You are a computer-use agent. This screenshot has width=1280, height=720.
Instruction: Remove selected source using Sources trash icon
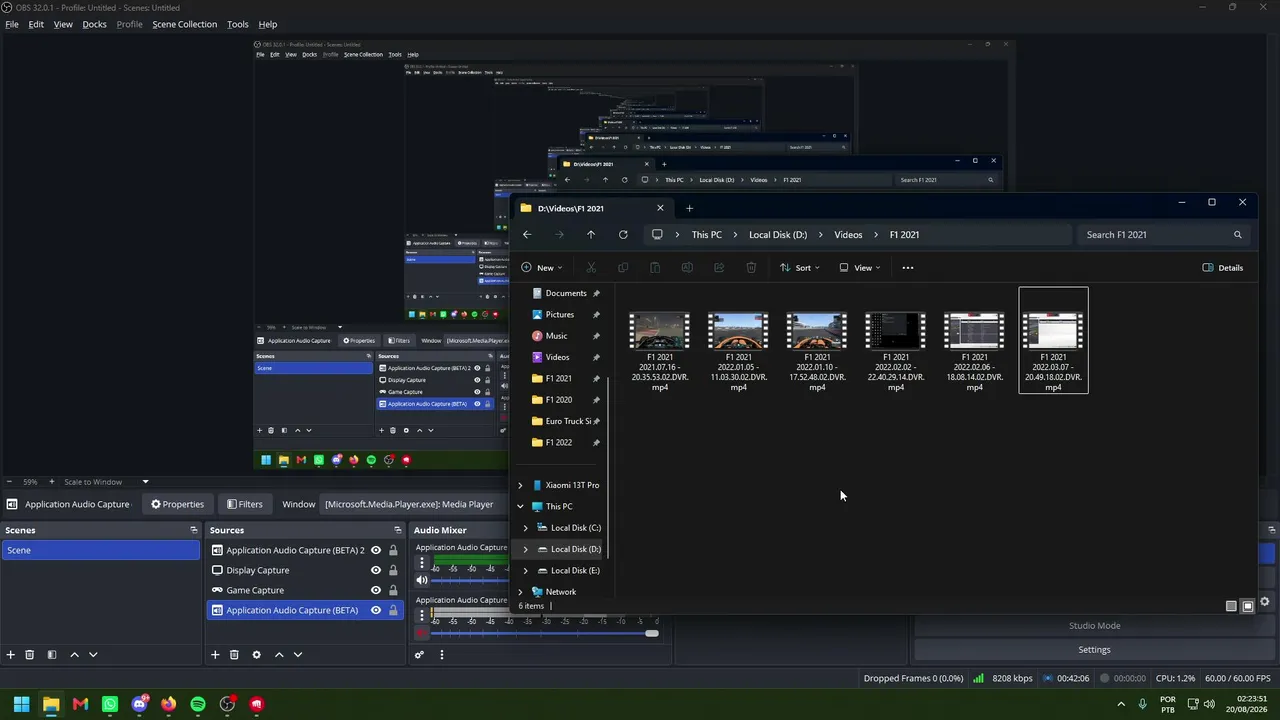click(x=234, y=655)
